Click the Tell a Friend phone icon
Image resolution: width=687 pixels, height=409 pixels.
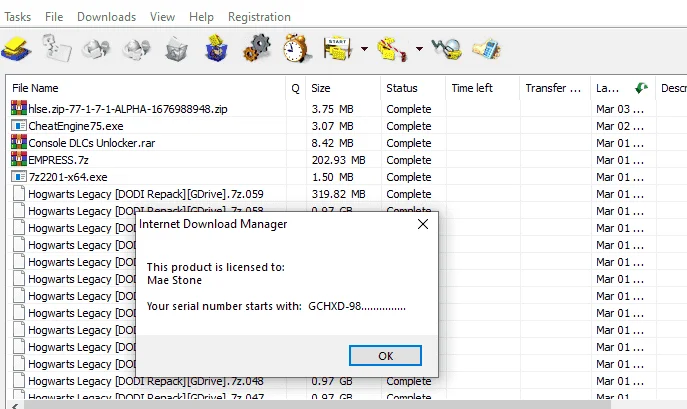(x=487, y=49)
